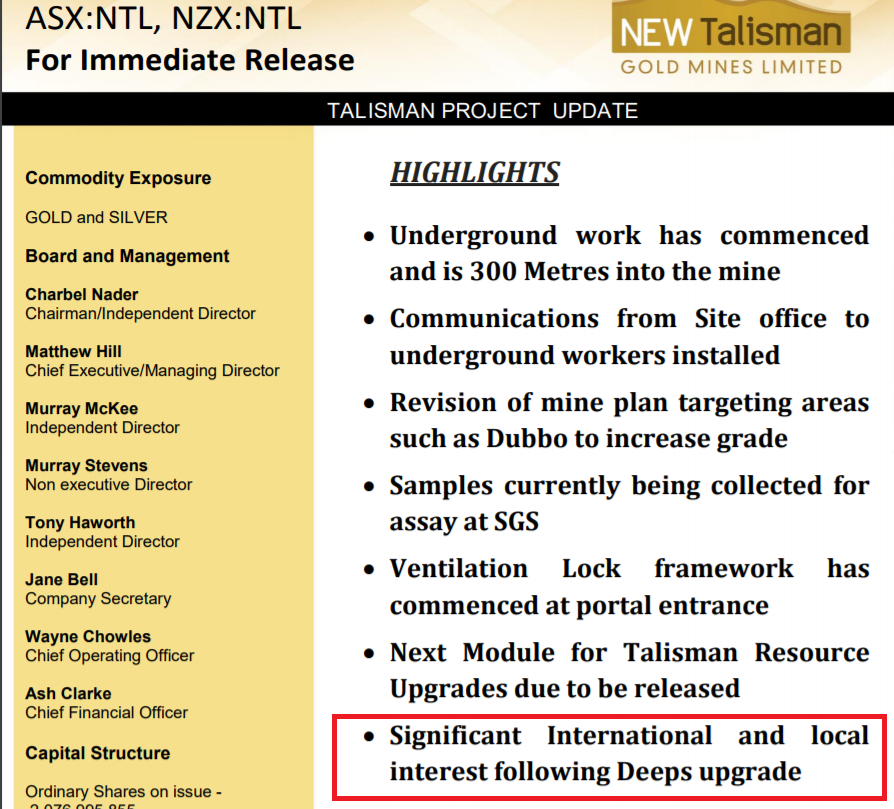Select the "ASX:NTL, NZX:NTL" ticker text
This screenshot has width=894, height=809.
pyautogui.click(x=164, y=18)
